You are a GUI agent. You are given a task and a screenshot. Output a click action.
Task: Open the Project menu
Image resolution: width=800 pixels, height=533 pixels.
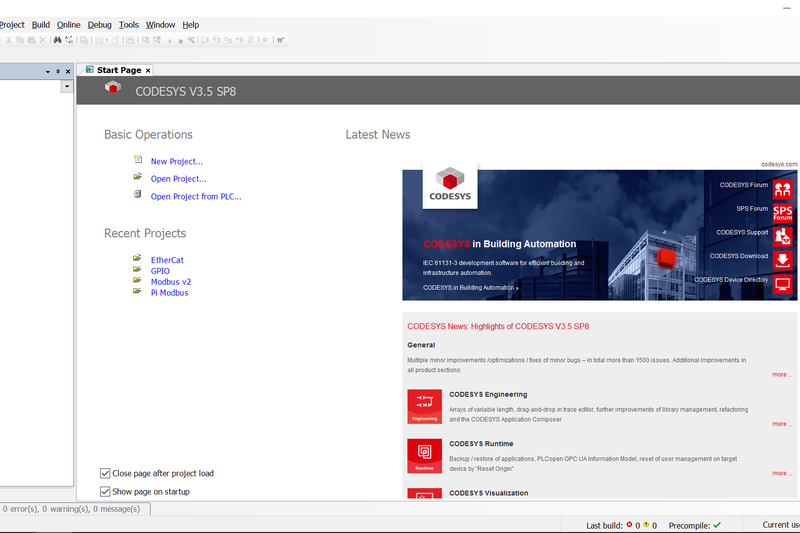point(12,24)
